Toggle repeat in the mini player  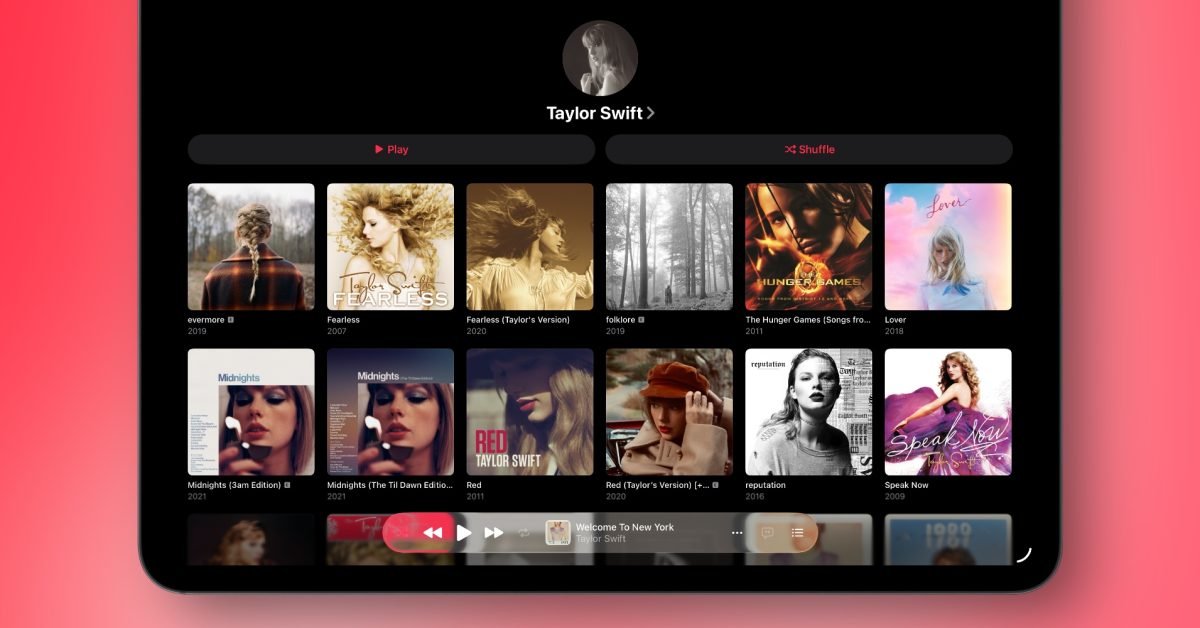[x=524, y=533]
